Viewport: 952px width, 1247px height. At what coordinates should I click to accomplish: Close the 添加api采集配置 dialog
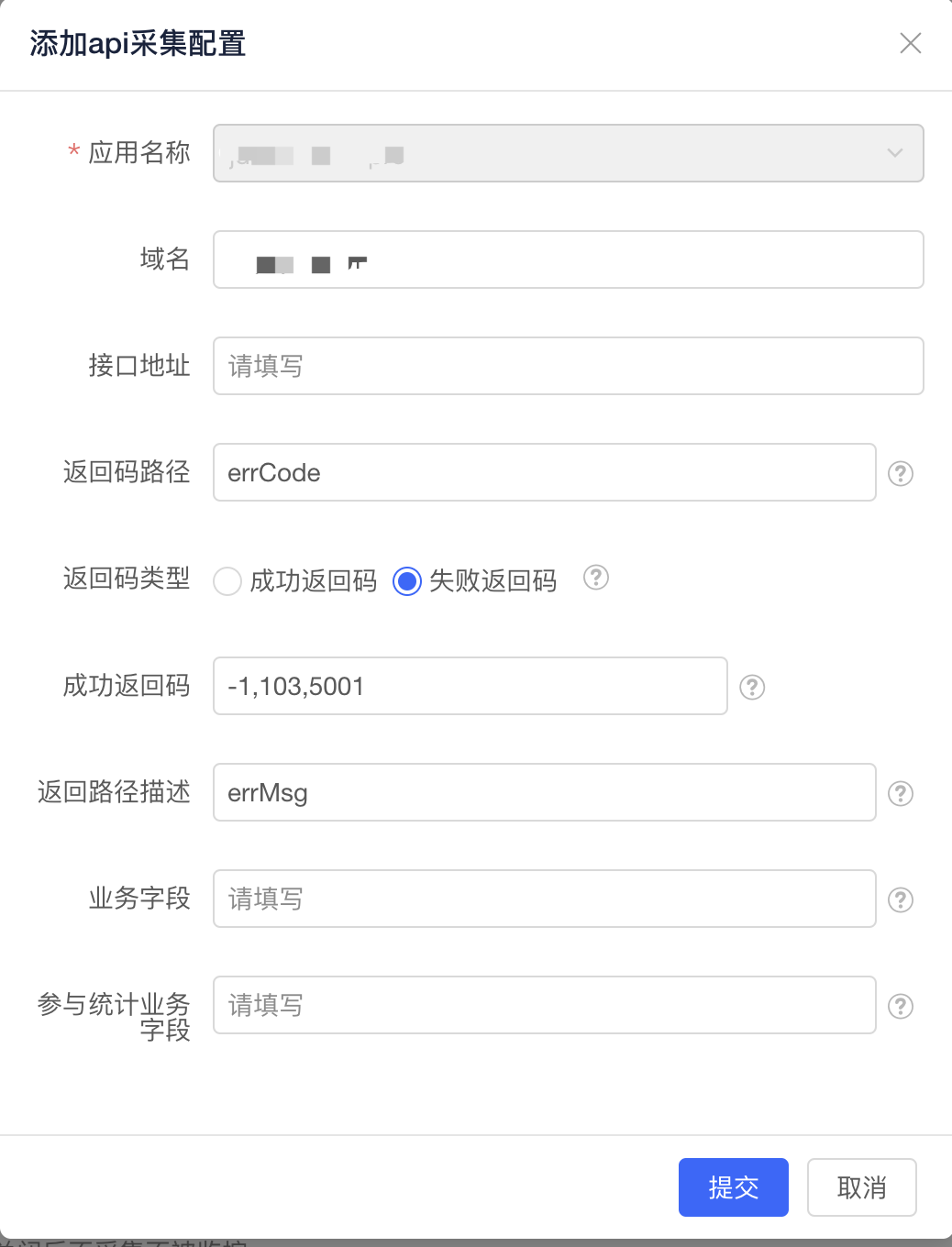910,43
